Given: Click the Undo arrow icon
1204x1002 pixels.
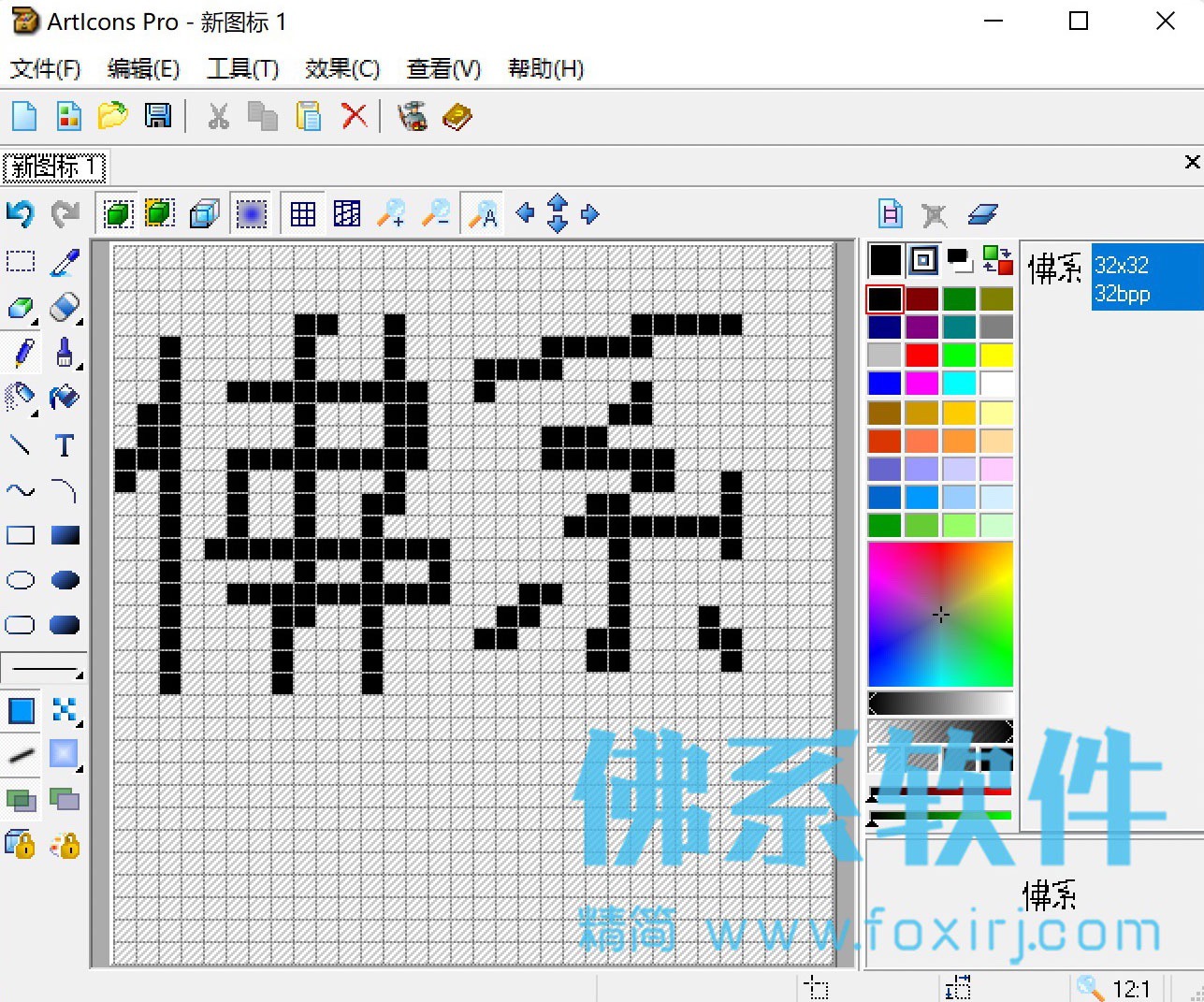Looking at the screenshot, I should click(20, 214).
